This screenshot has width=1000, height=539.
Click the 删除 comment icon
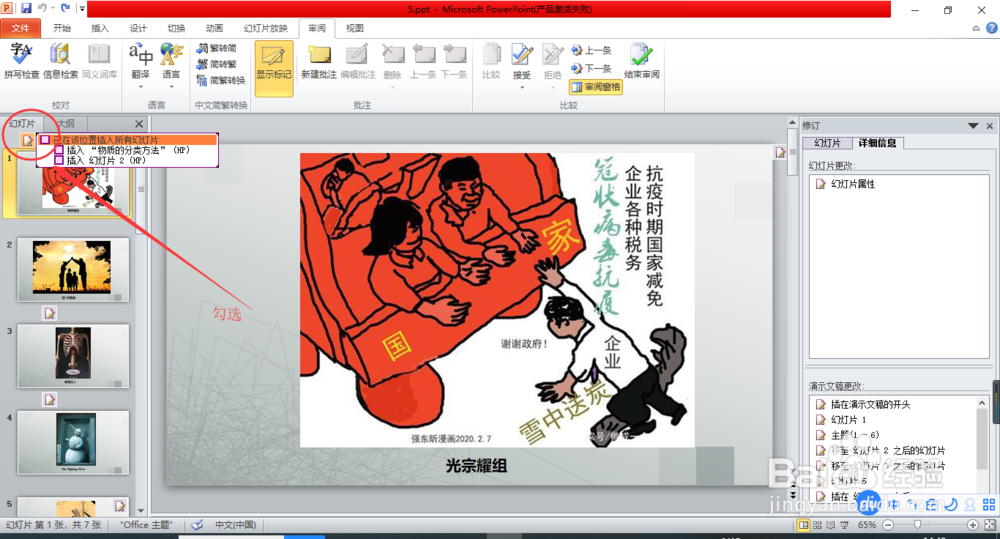[x=392, y=54]
